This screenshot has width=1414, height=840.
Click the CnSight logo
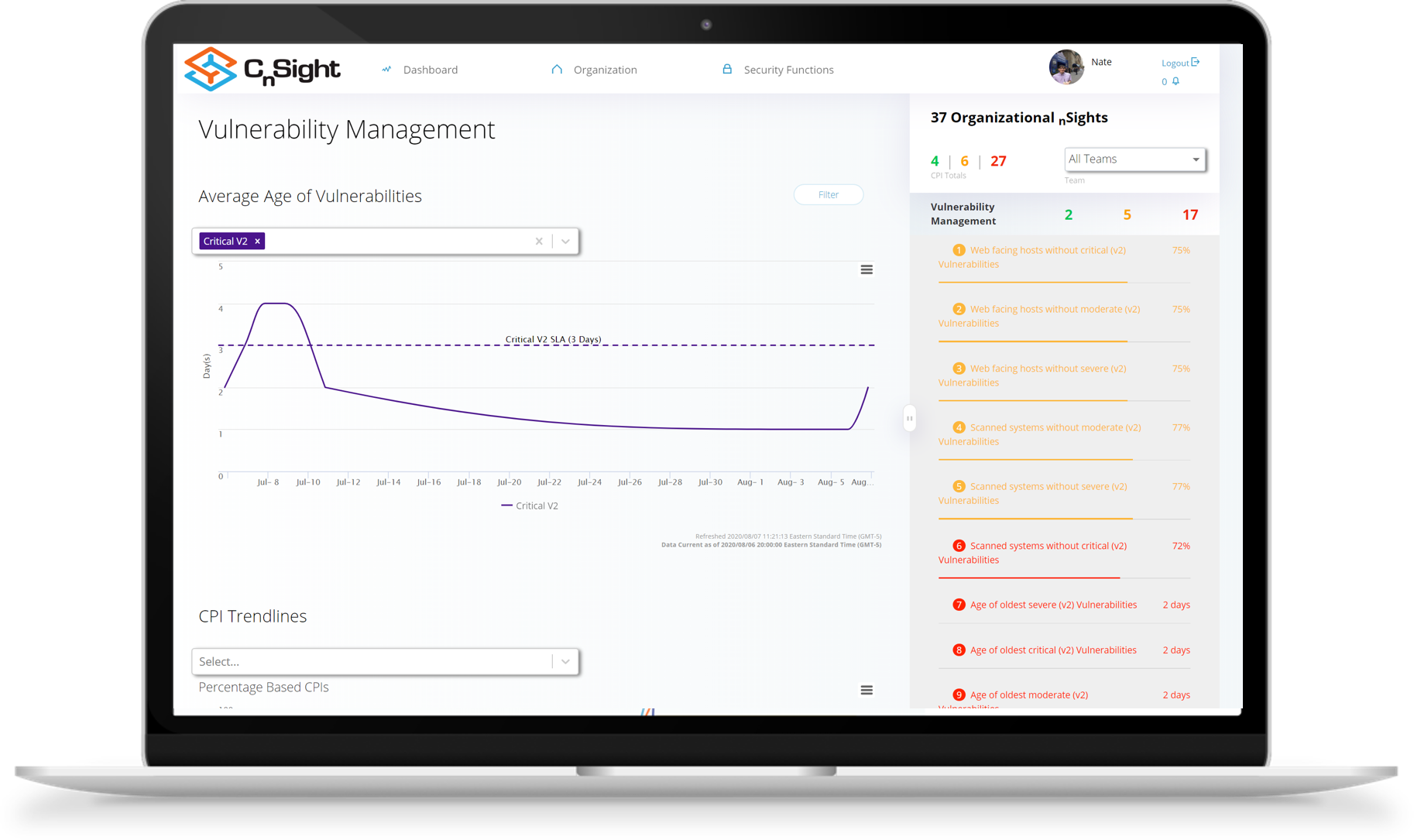click(262, 69)
